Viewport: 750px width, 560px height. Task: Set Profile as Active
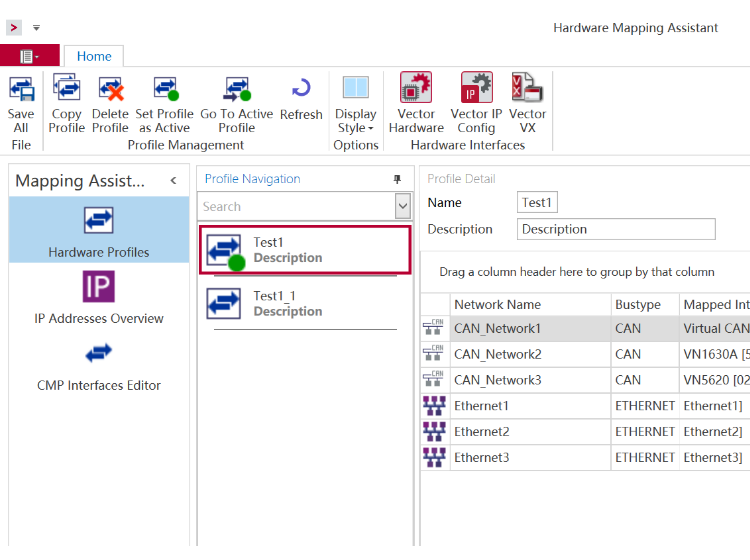tap(165, 105)
